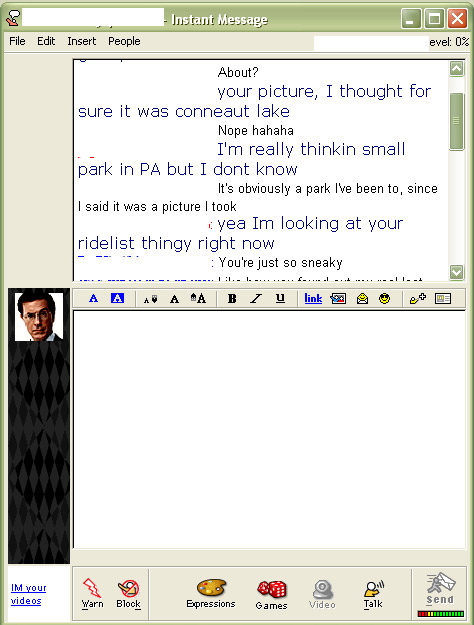This screenshot has width=474, height=625.
Task: Click the Warn button
Action: click(92, 594)
